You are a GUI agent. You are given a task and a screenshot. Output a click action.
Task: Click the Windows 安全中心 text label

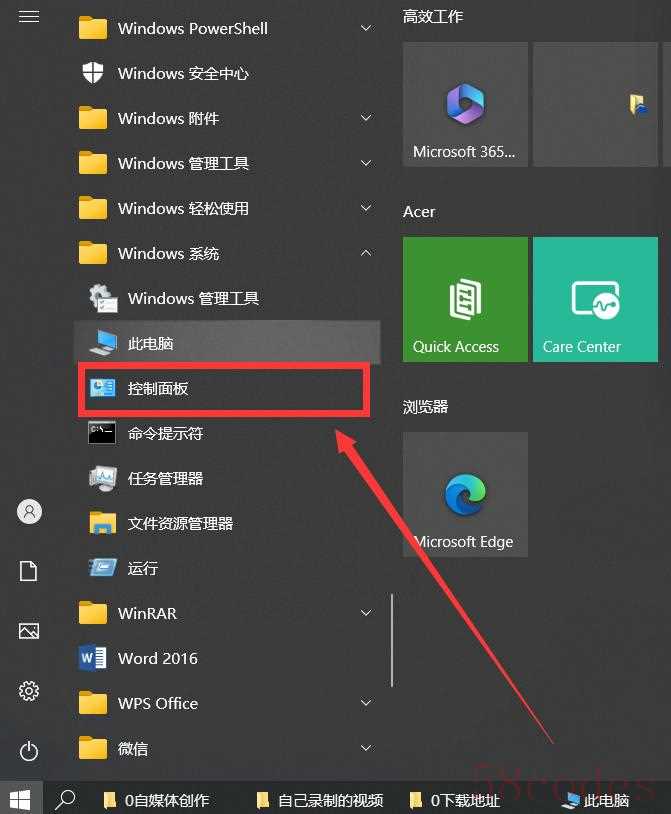183,73
